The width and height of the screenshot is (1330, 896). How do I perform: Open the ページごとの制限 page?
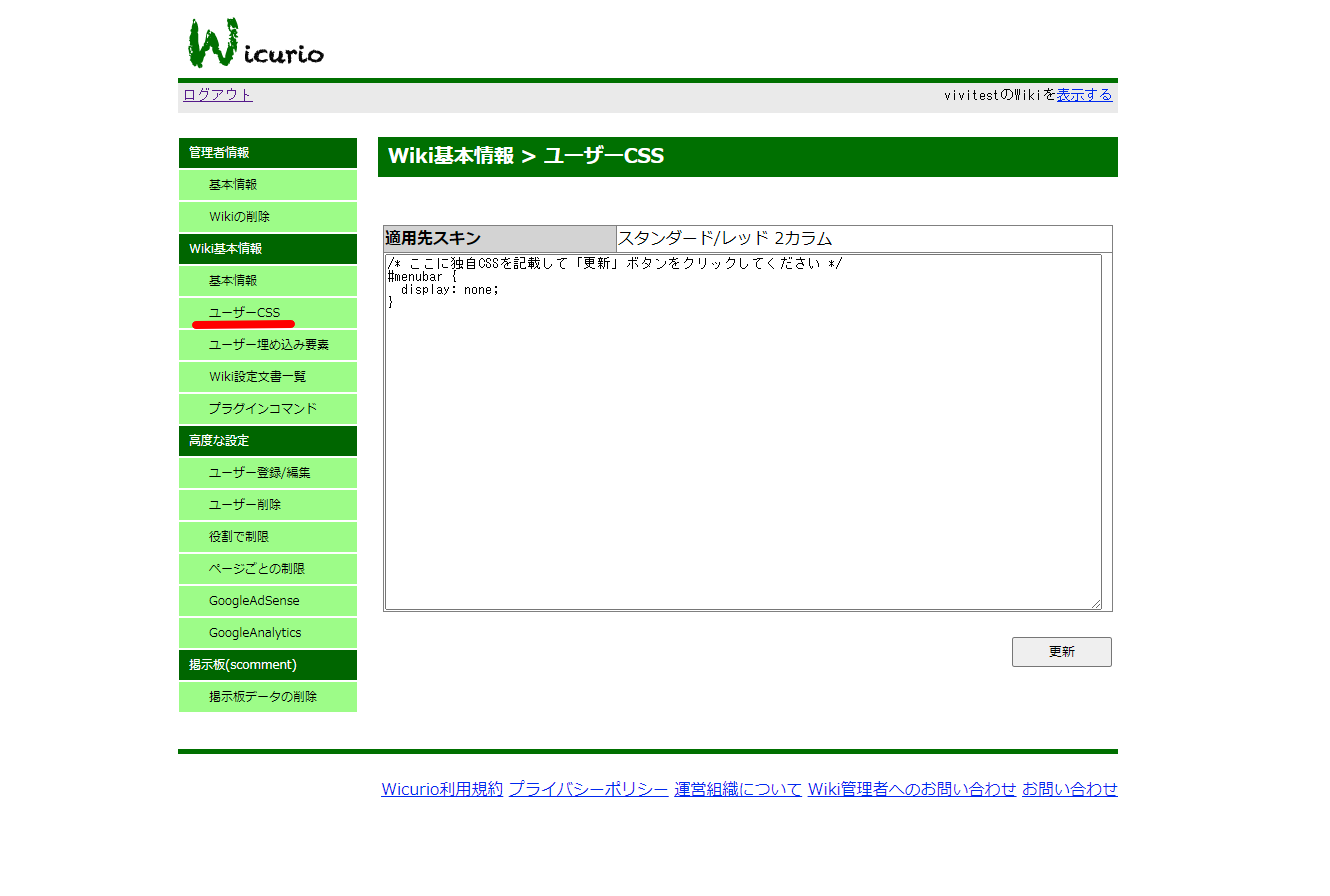256,569
